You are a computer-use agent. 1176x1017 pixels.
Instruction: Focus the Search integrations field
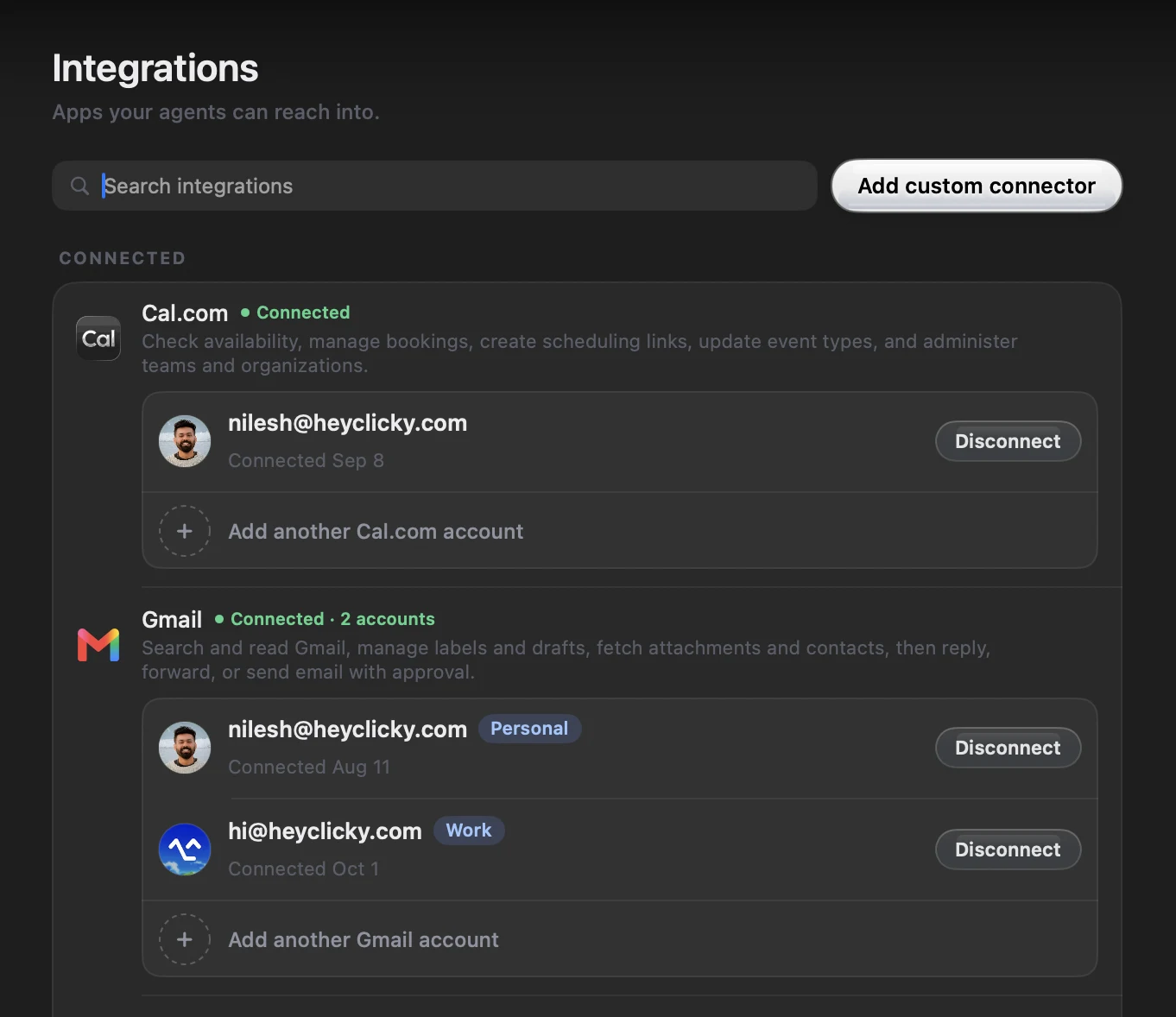[x=434, y=186]
